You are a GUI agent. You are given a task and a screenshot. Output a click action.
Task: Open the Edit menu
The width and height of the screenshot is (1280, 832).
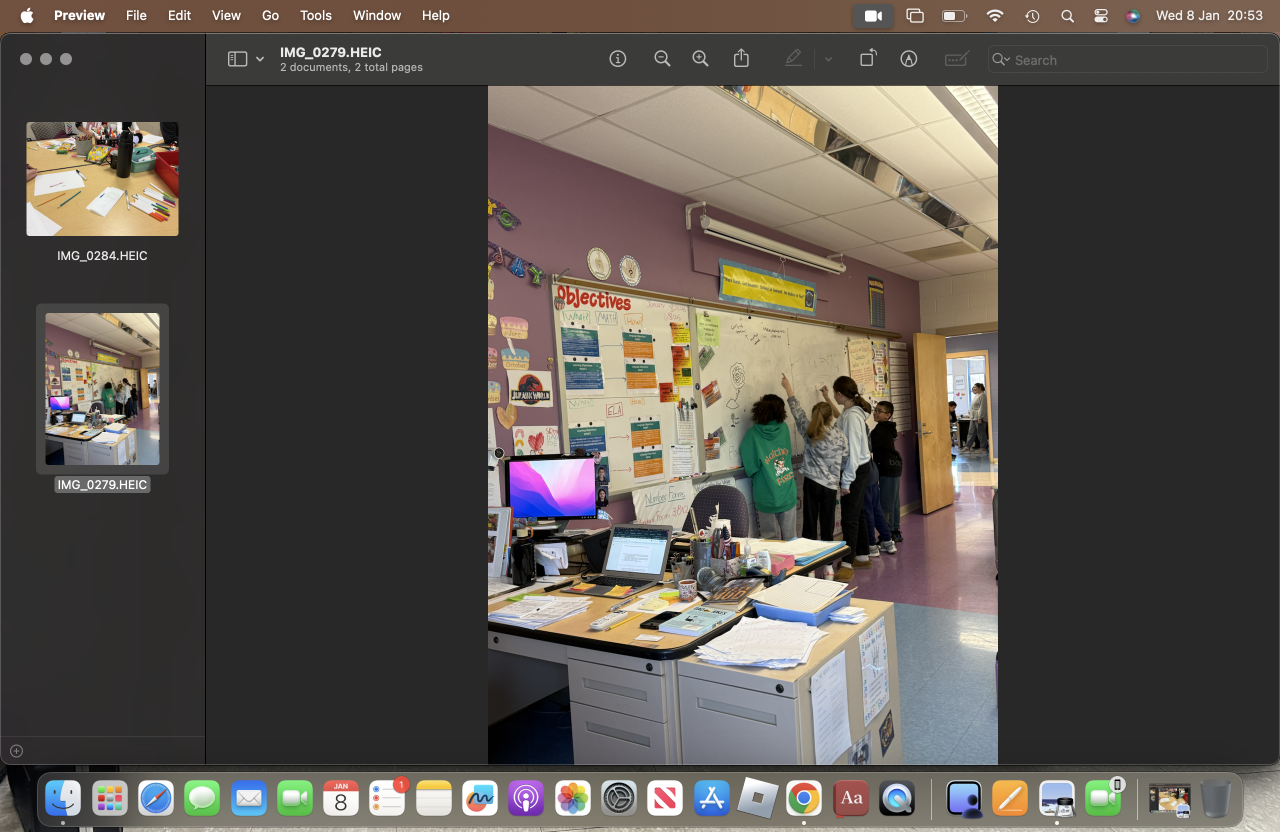coord(179,15)
